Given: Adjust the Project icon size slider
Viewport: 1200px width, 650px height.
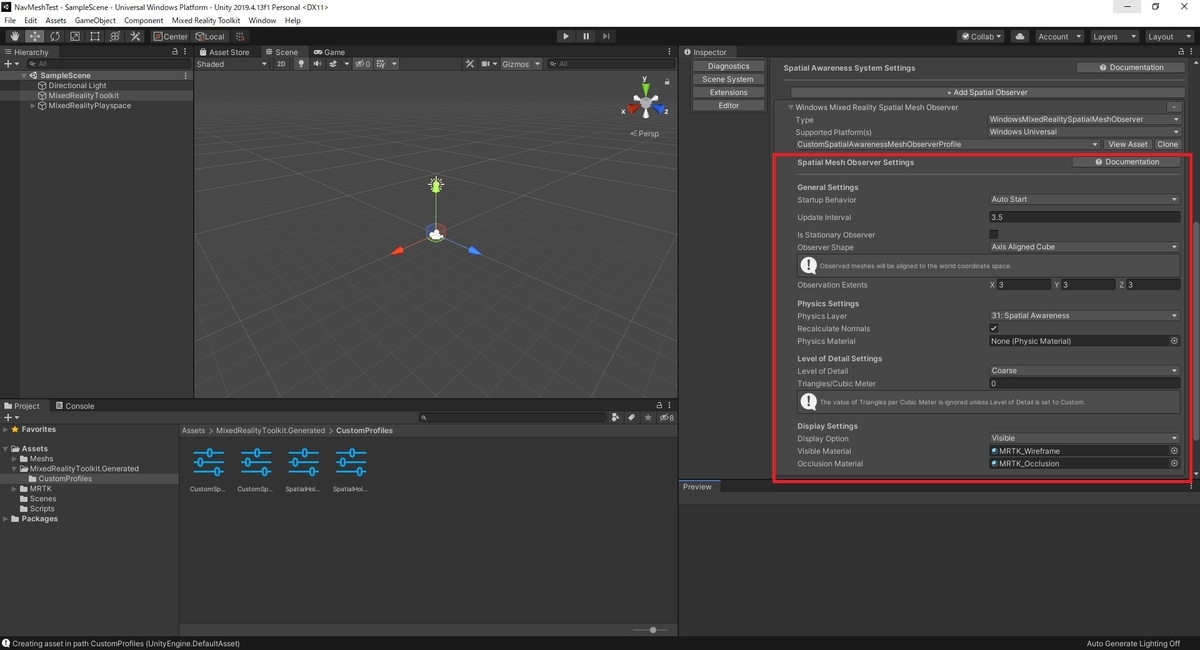Looking at the screenshot, I should pyautogui.click(x=652, y=630).
